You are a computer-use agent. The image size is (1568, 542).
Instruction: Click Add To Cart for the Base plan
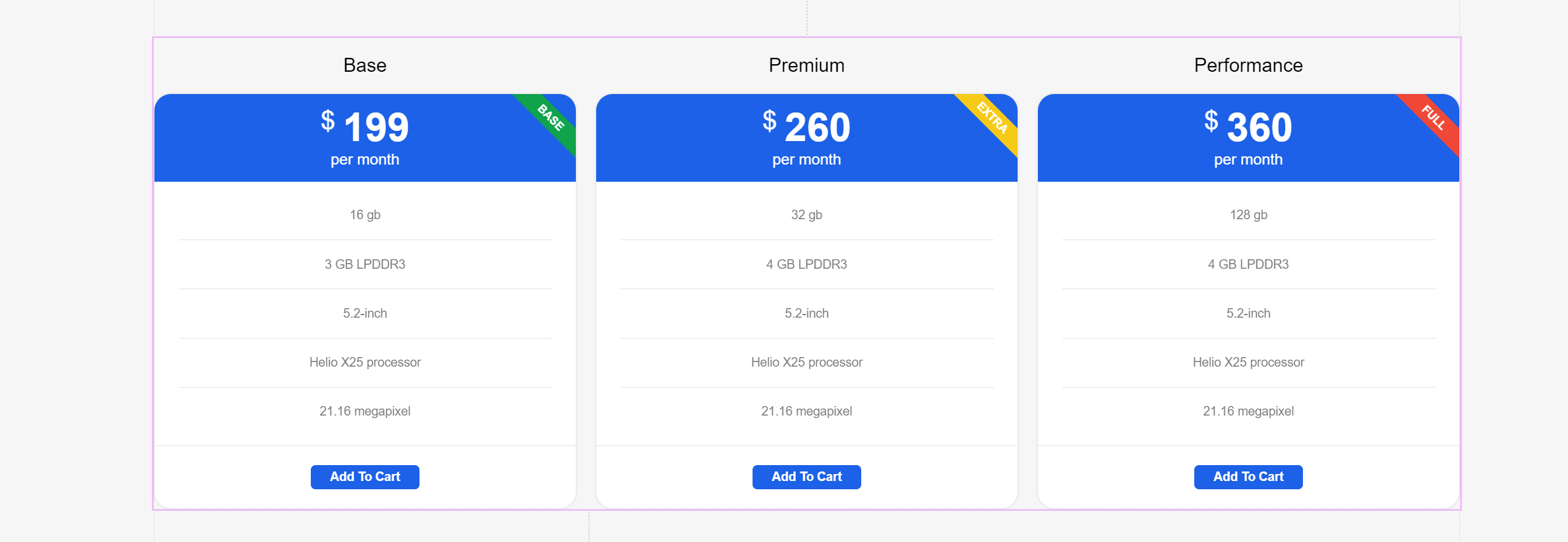365,477
